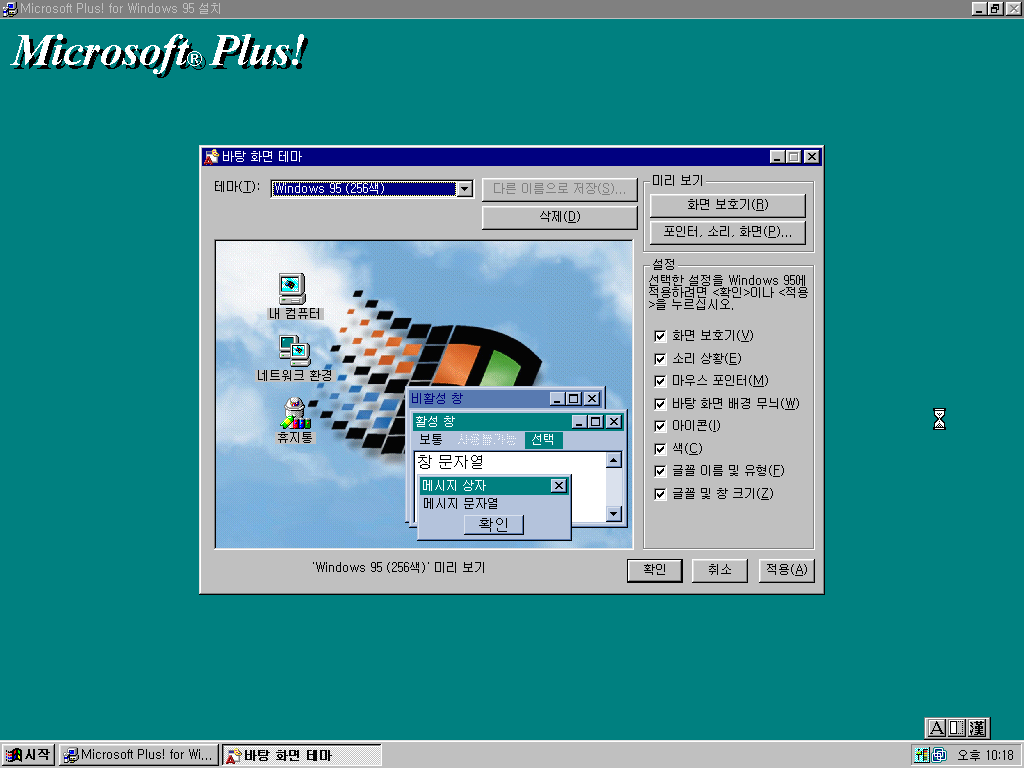Toggle the IME half/full width button
The width and height of the screenshot is (1024, 768).
pyautogui.click(x=957, y=728)
